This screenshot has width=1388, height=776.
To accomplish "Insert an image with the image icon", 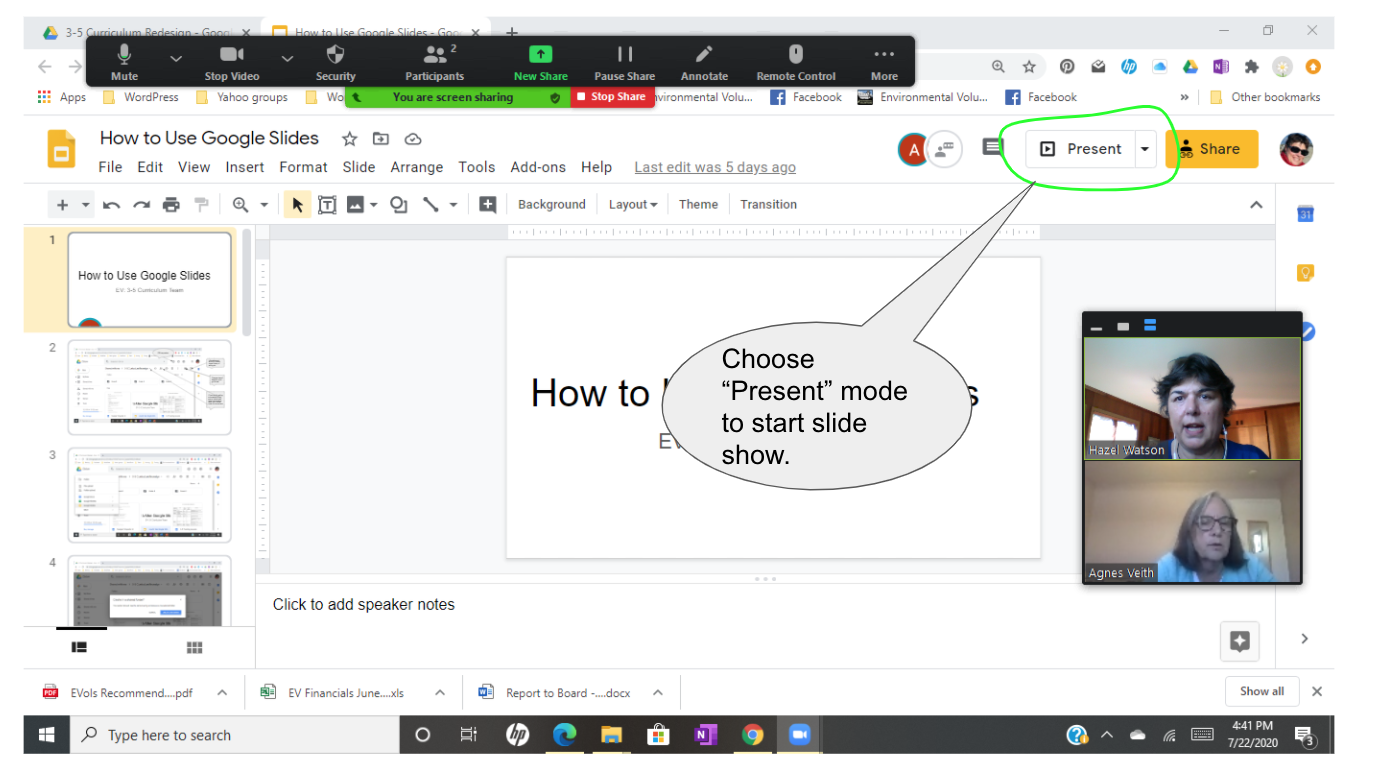I will click(355, 205).
